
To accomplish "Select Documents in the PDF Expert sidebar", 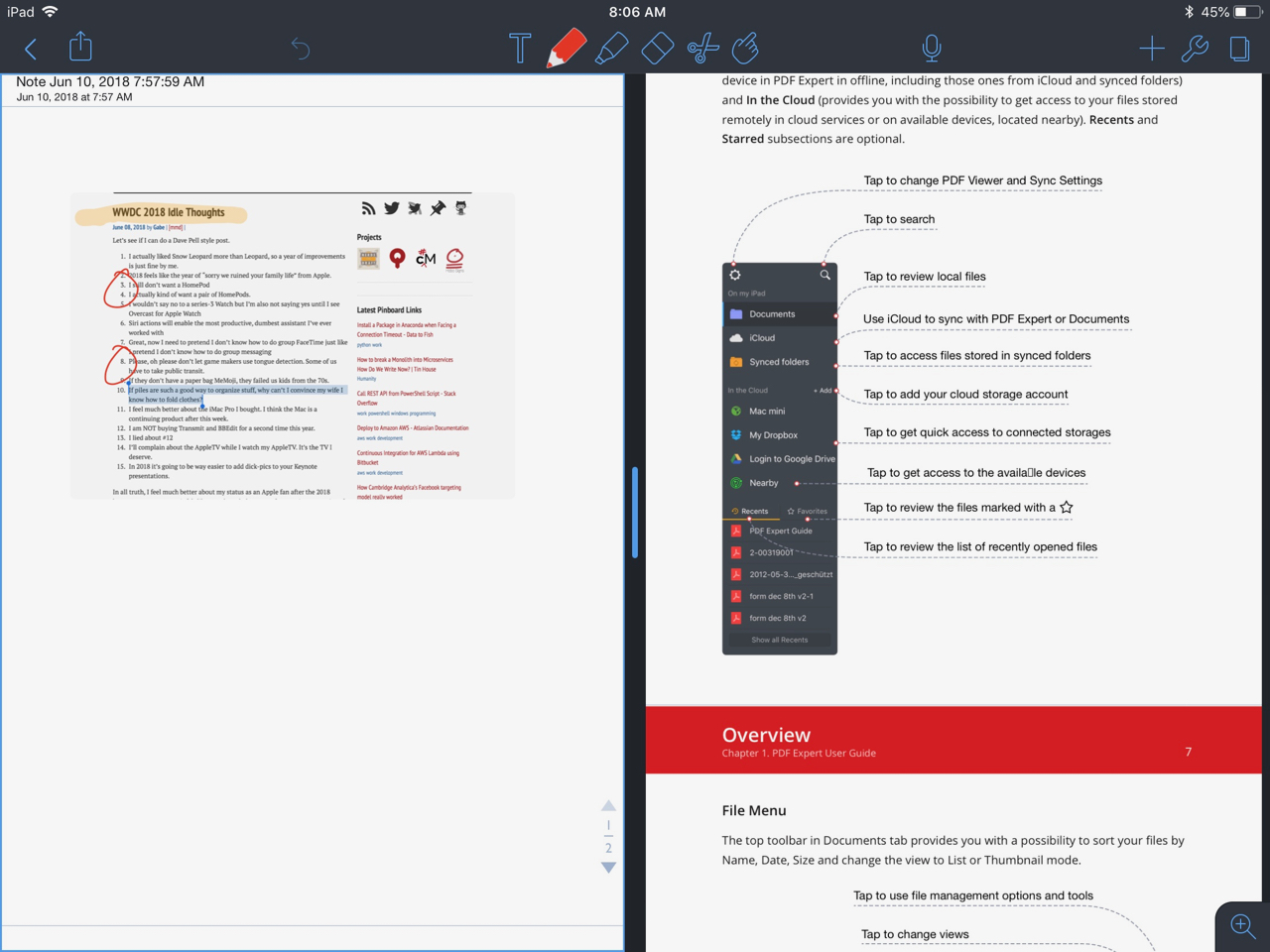I will click(780, 314).
